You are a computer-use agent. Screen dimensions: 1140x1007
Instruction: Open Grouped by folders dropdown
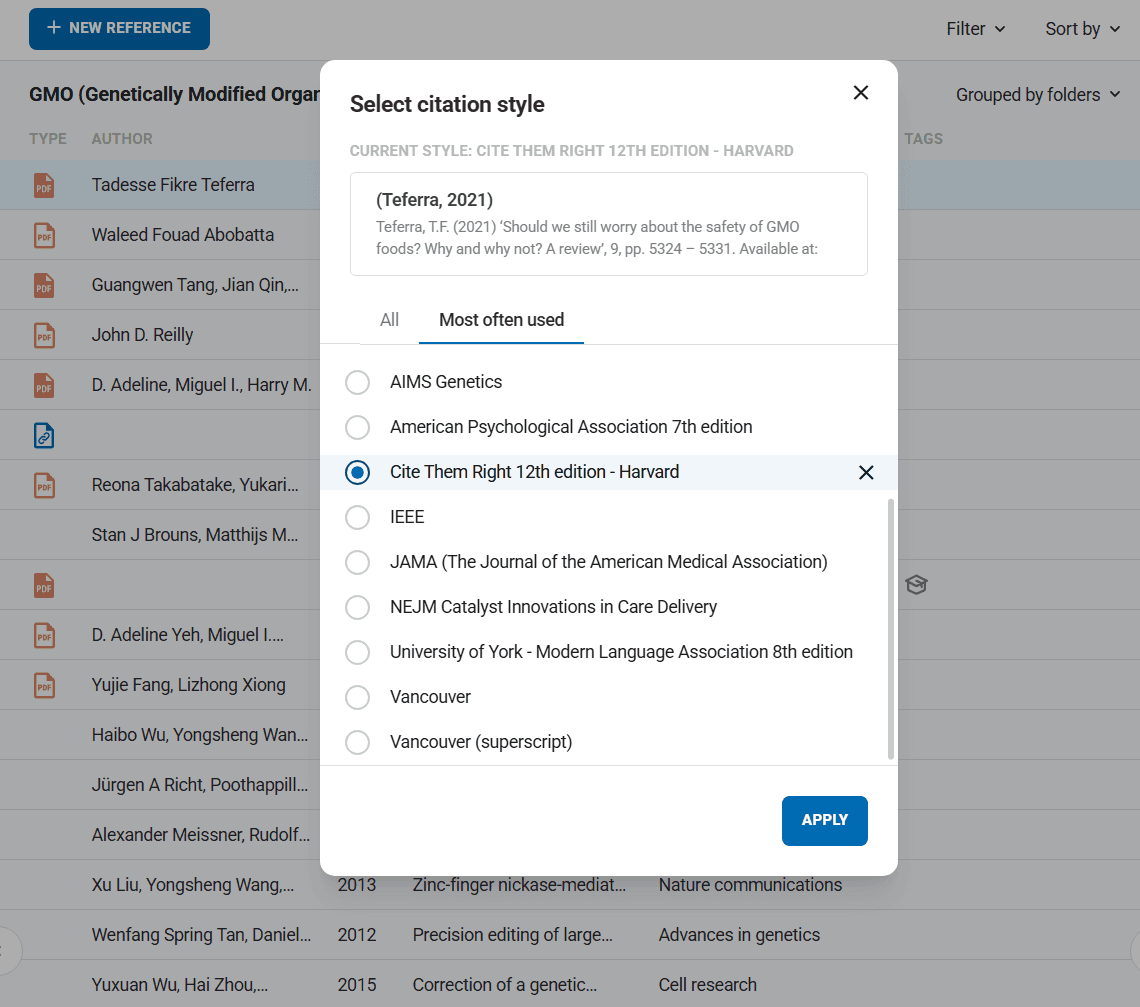(x=1037, y=95)
